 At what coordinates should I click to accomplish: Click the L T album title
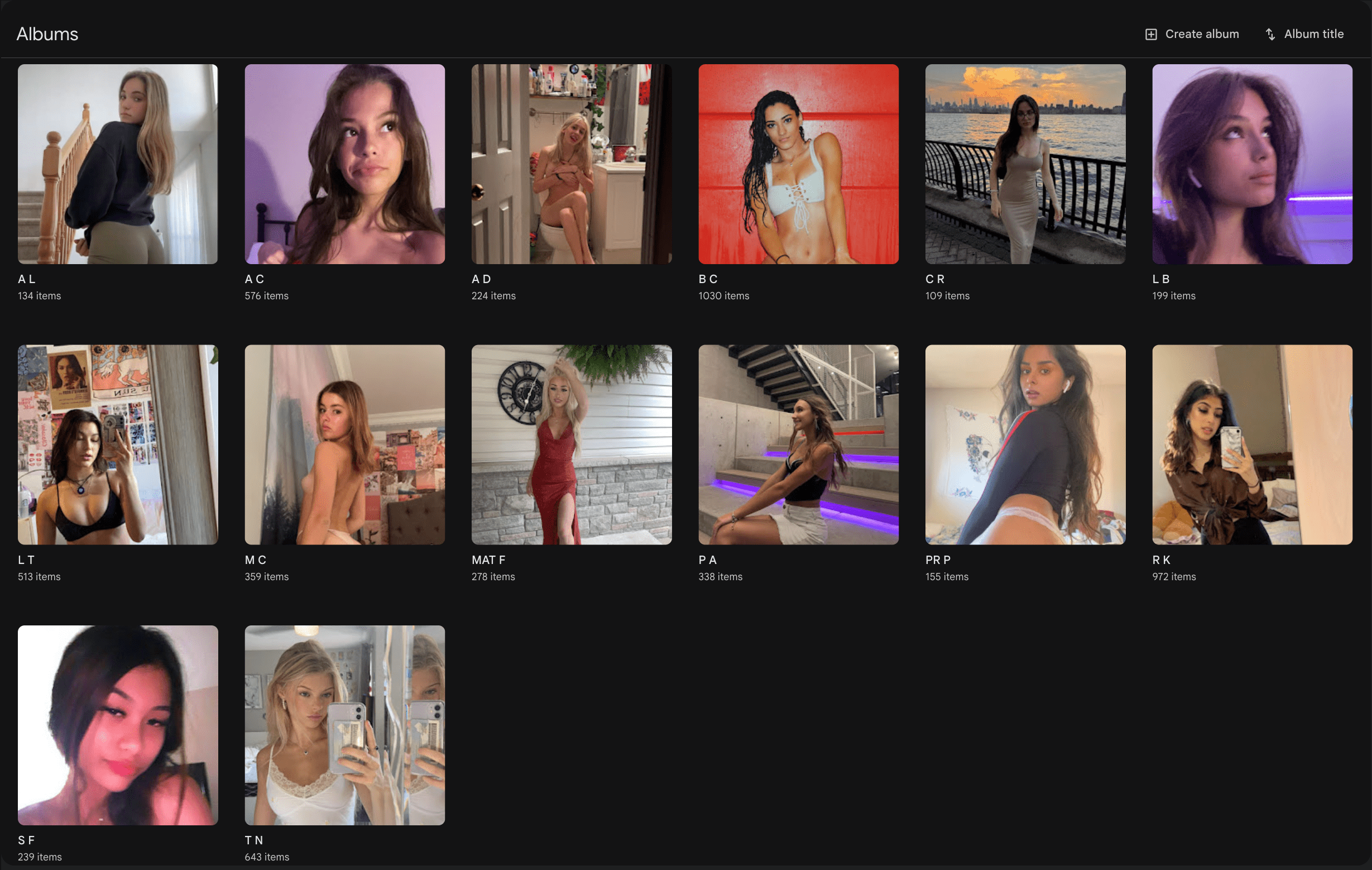pos(26,560)
